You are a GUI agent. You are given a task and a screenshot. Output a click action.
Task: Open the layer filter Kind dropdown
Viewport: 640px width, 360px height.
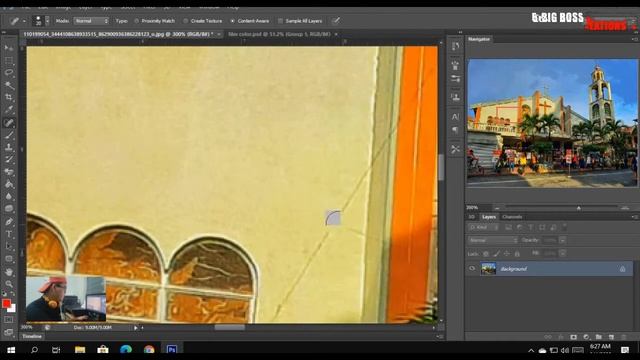484,227
